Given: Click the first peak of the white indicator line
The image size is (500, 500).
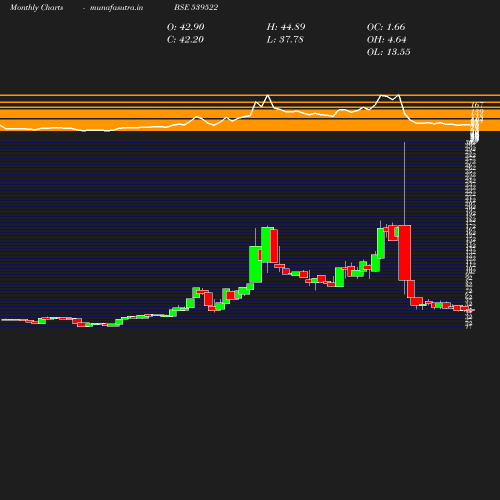Looking at the screenshot, I should (x=267, y=96).
